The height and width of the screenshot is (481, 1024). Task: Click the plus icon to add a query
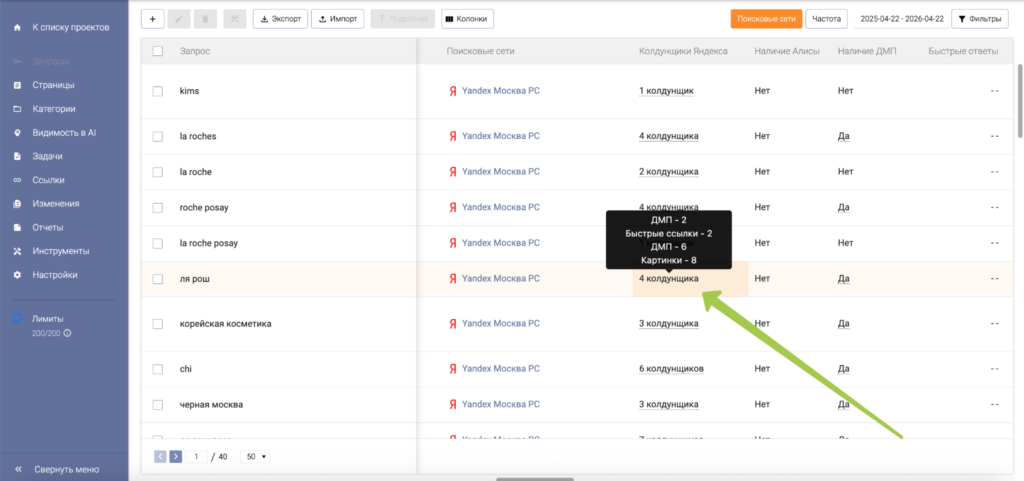tap(152, 19)
